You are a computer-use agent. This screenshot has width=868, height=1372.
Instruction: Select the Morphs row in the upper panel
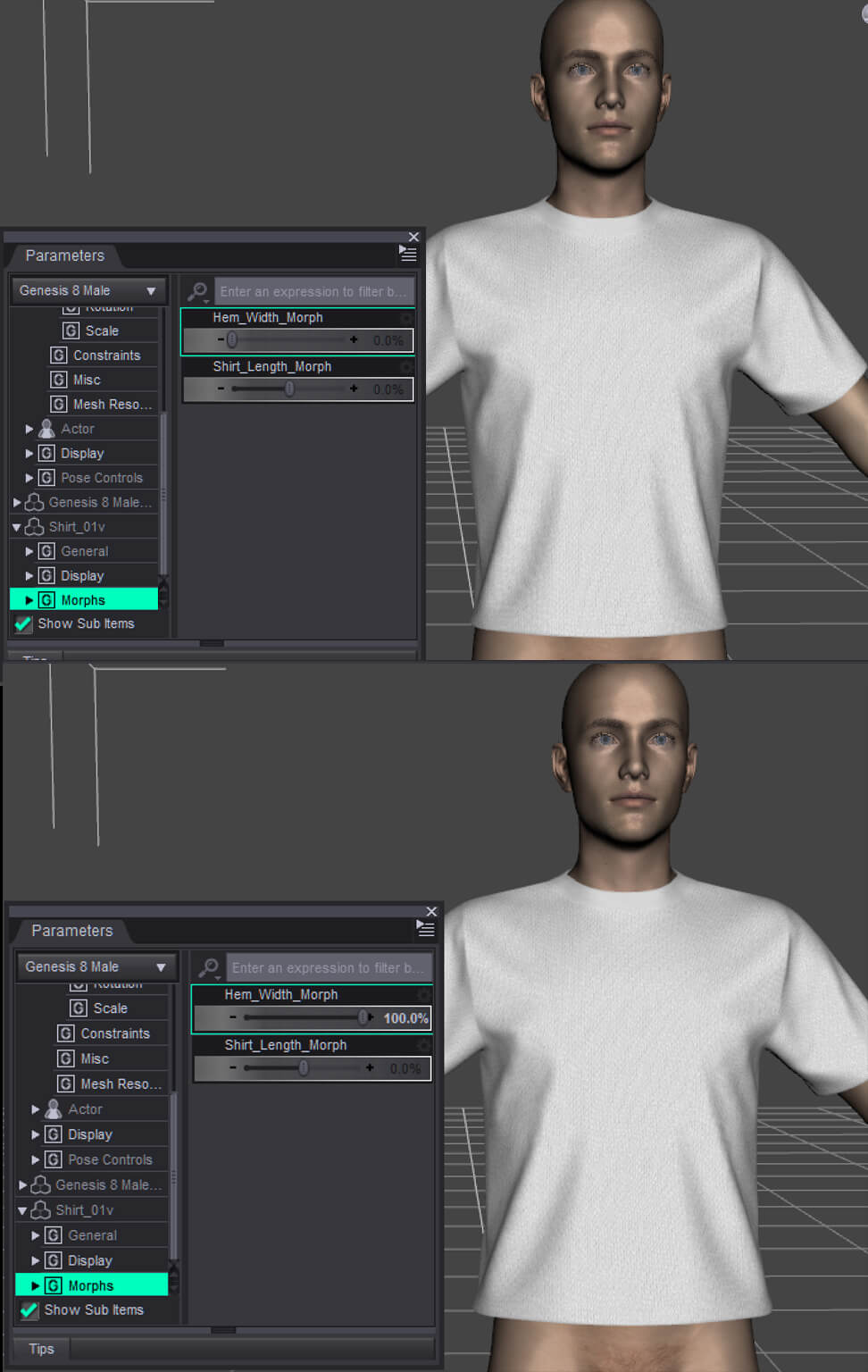(84, 600)
